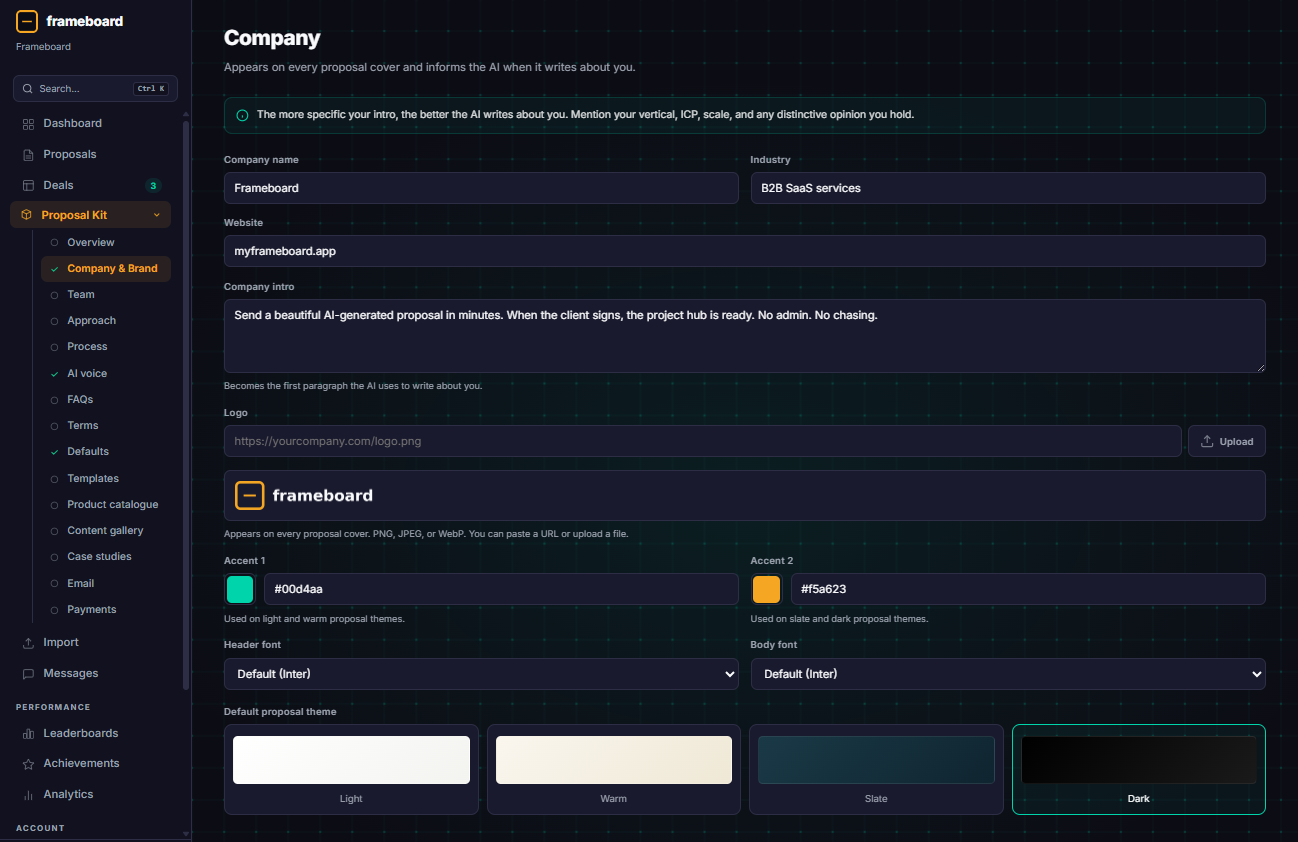1298x842 pixels.
Task: Open the Achievements page
Action: (x=91, y=764)
